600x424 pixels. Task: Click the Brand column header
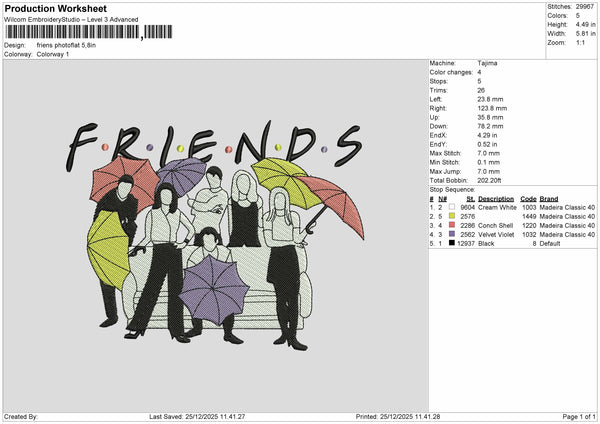click(549, 199)
